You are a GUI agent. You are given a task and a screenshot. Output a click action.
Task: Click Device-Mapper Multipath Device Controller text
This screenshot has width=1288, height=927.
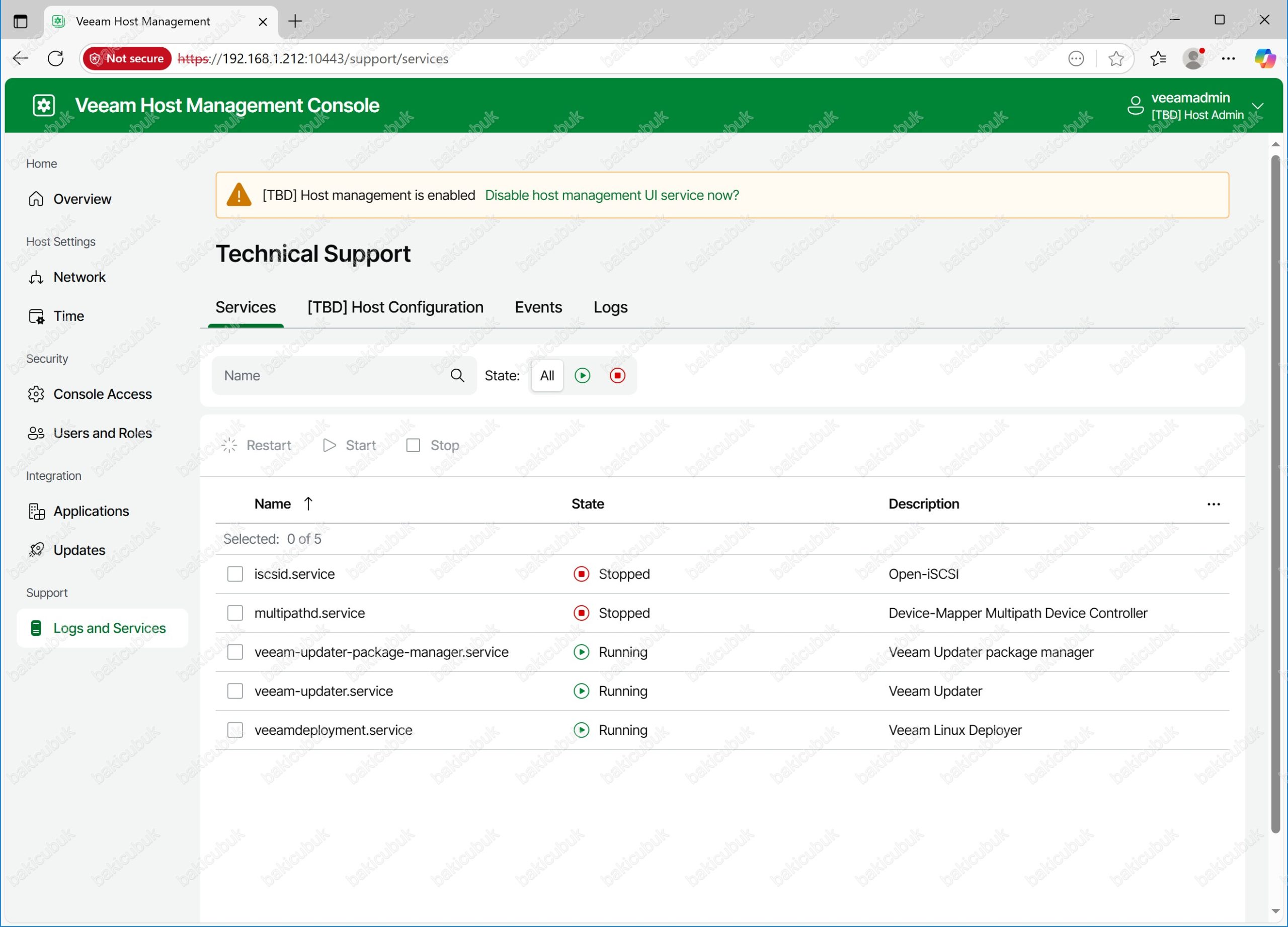click(x=1018, y=613)
